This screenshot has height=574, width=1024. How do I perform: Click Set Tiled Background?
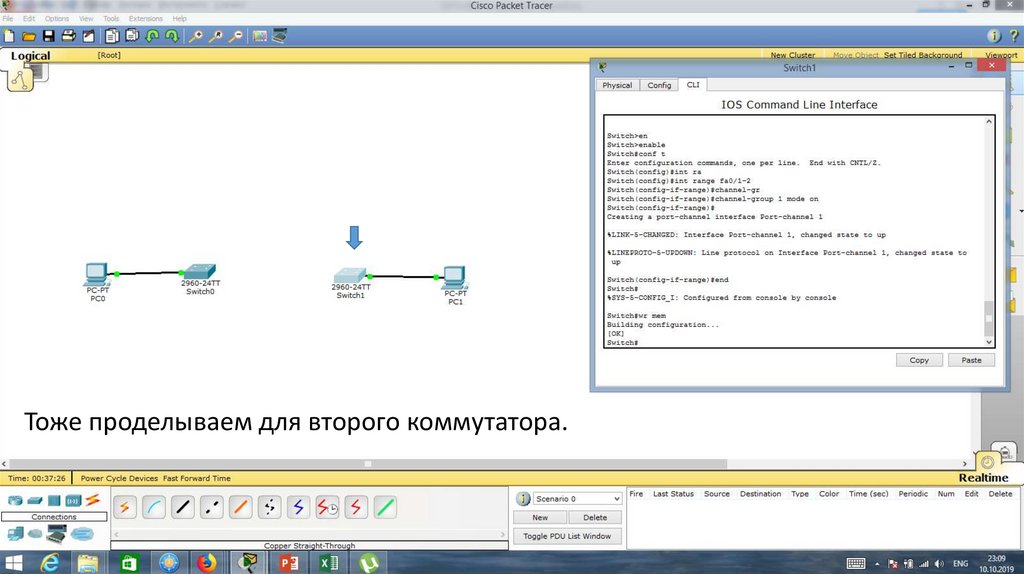[x=923, y=56]
